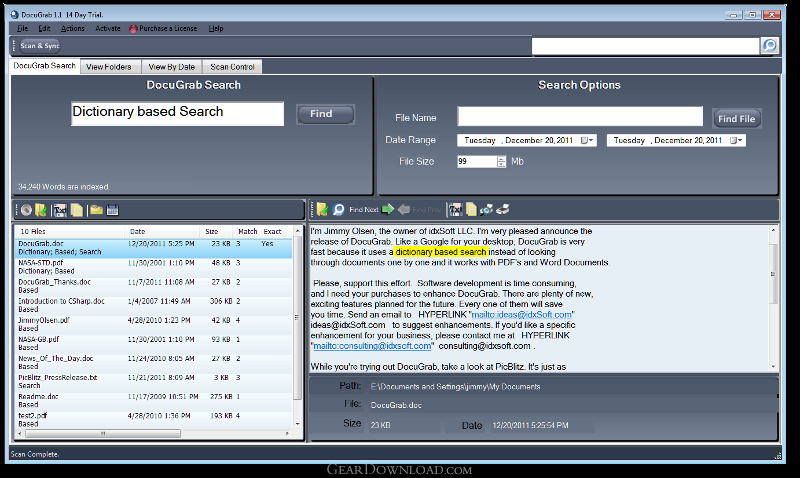Click the calendar icon in results toolbar
Viewport: 800px width, 478px height.
[x=113, y=210]
